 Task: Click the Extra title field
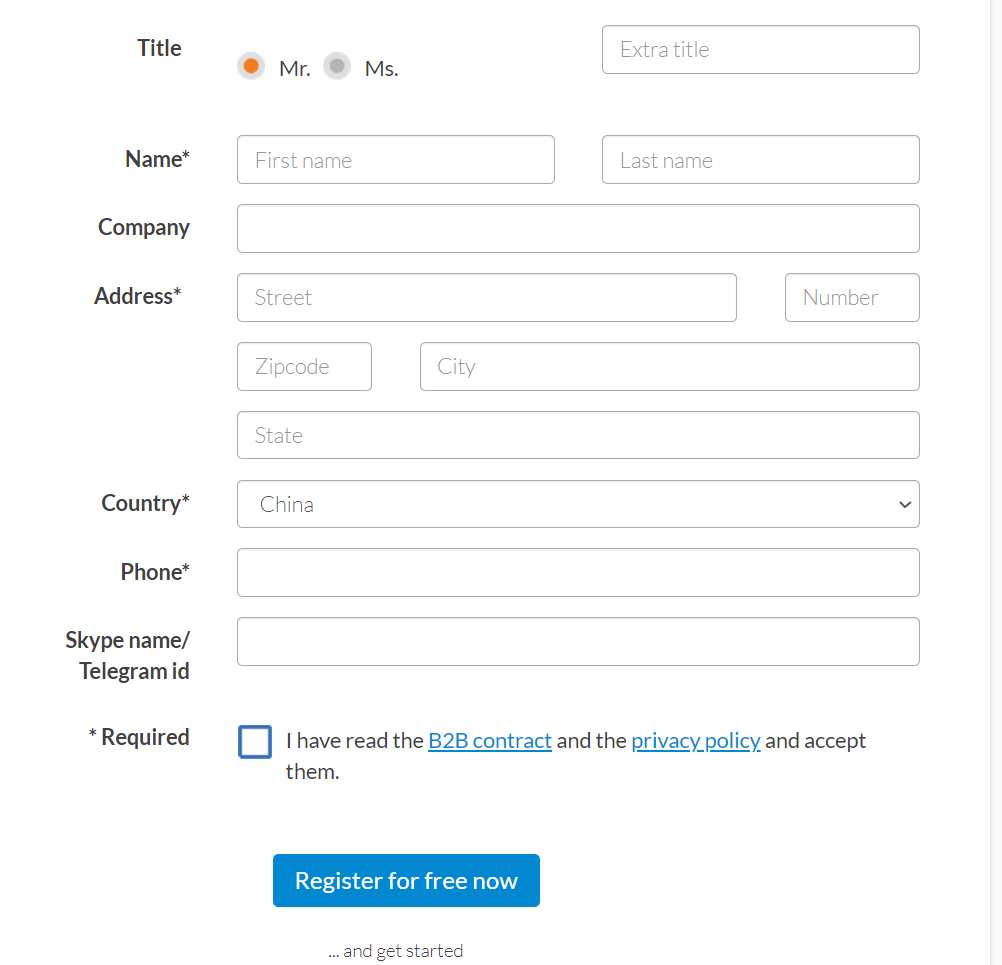pos(760,50)
